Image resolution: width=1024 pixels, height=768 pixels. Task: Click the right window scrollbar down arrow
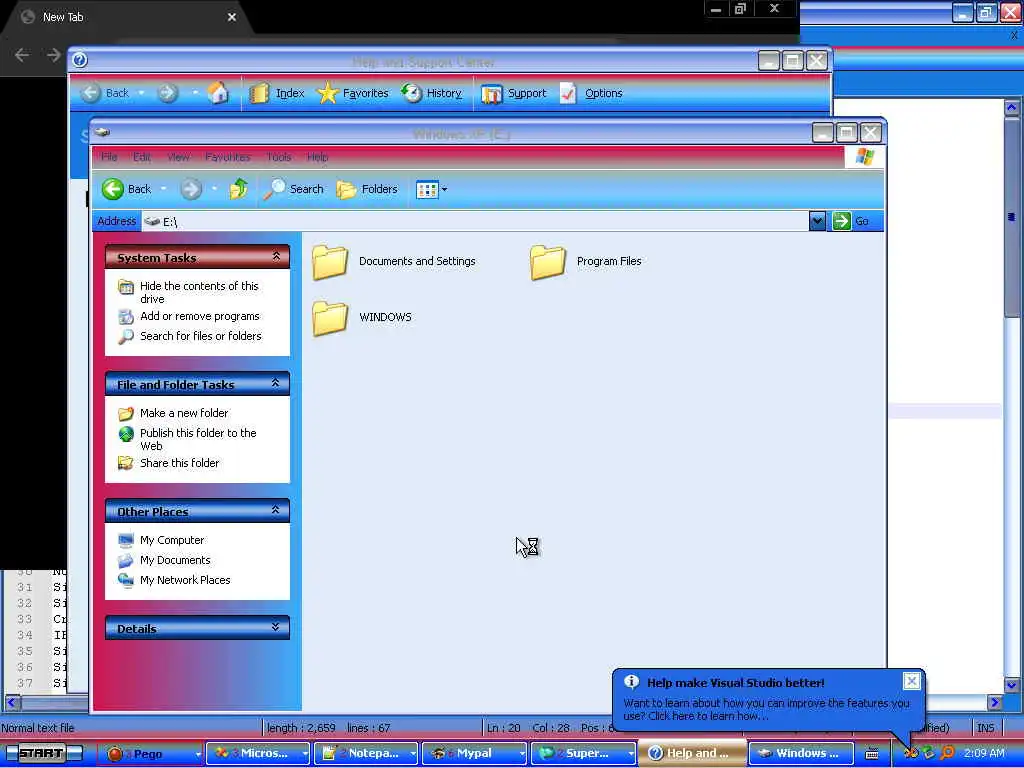tap(1012, 685)
